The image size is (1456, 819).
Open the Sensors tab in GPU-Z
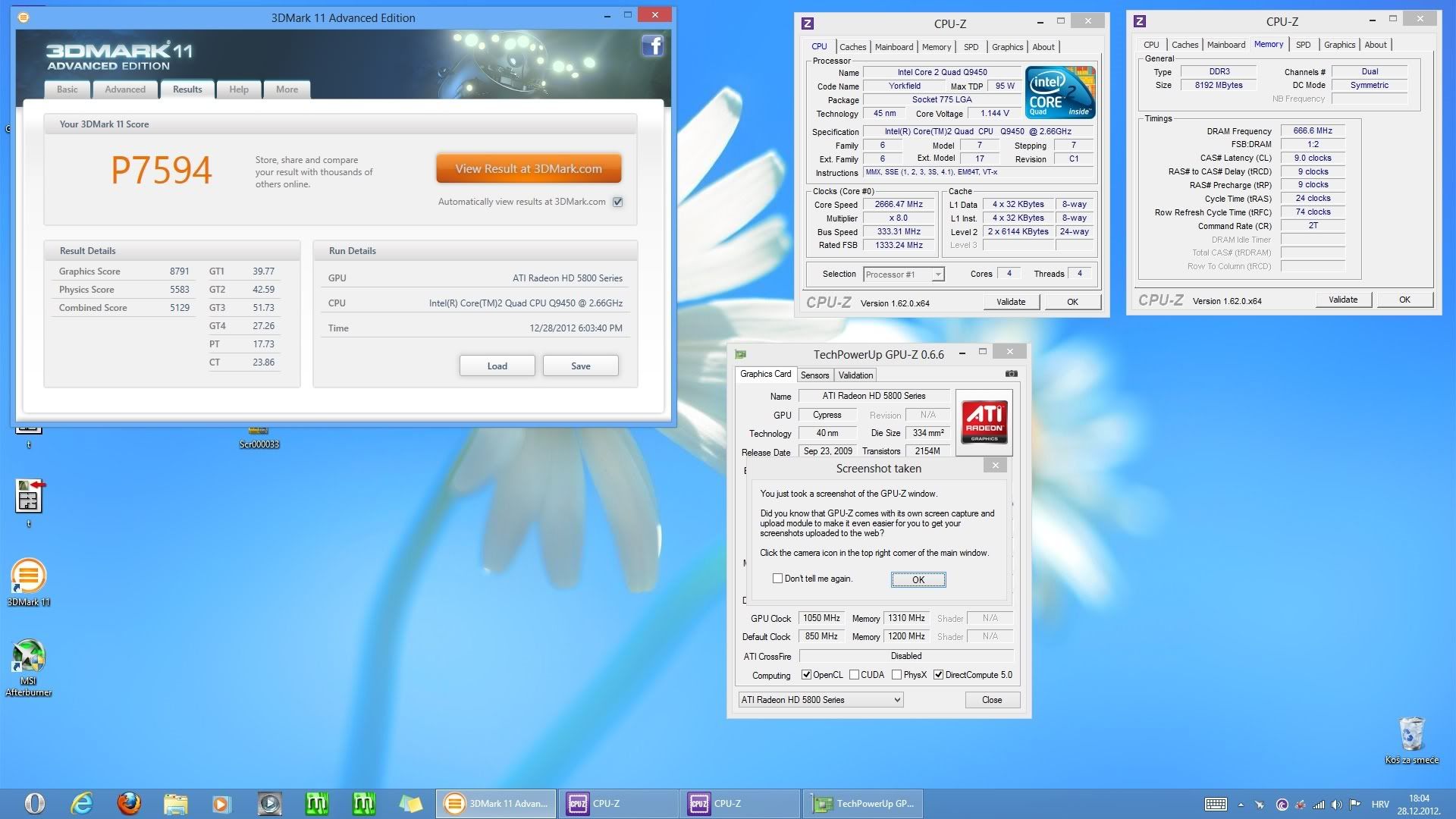[814, 375]
